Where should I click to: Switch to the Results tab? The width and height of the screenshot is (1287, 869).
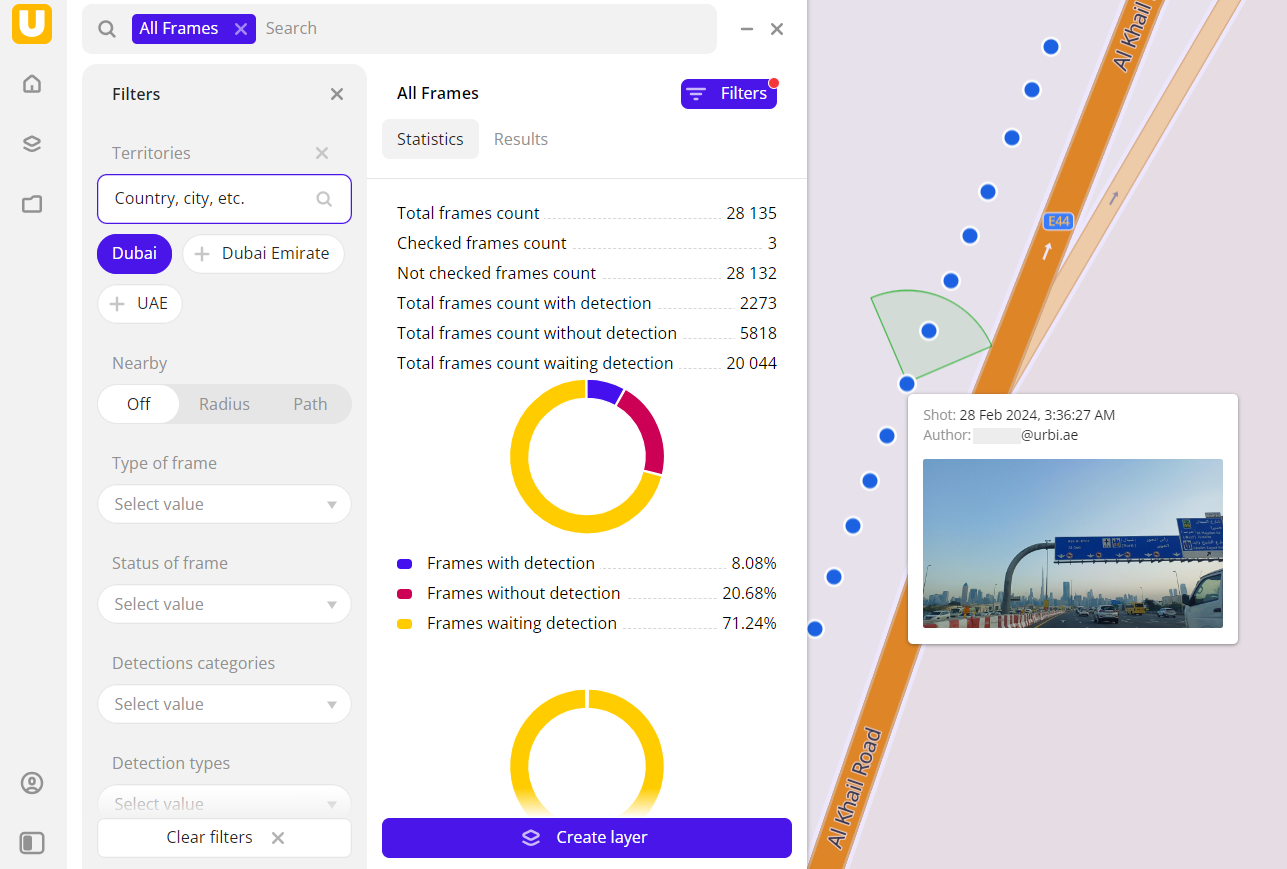(x=521, y=139)
